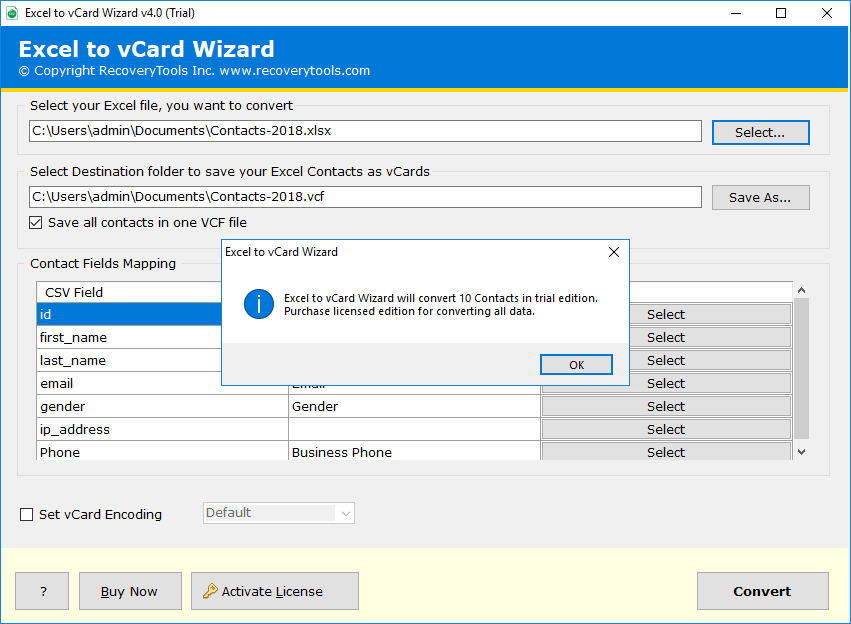Select the last_name CSV field row

coord(129,360)
